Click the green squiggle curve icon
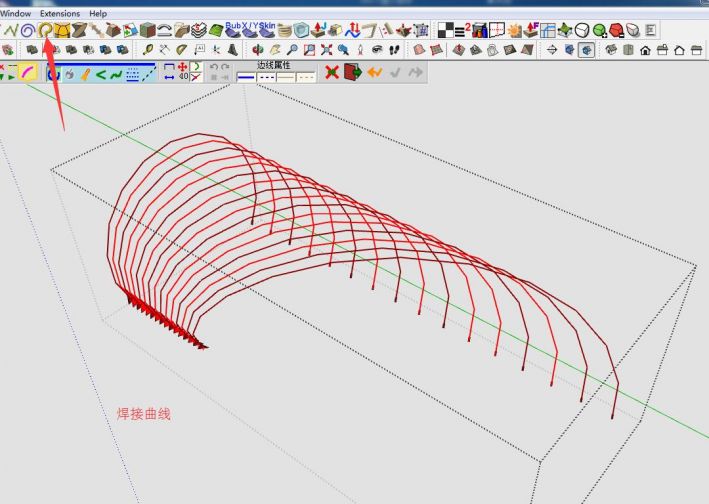Screen dimensions: 709x504 point(116,74)
